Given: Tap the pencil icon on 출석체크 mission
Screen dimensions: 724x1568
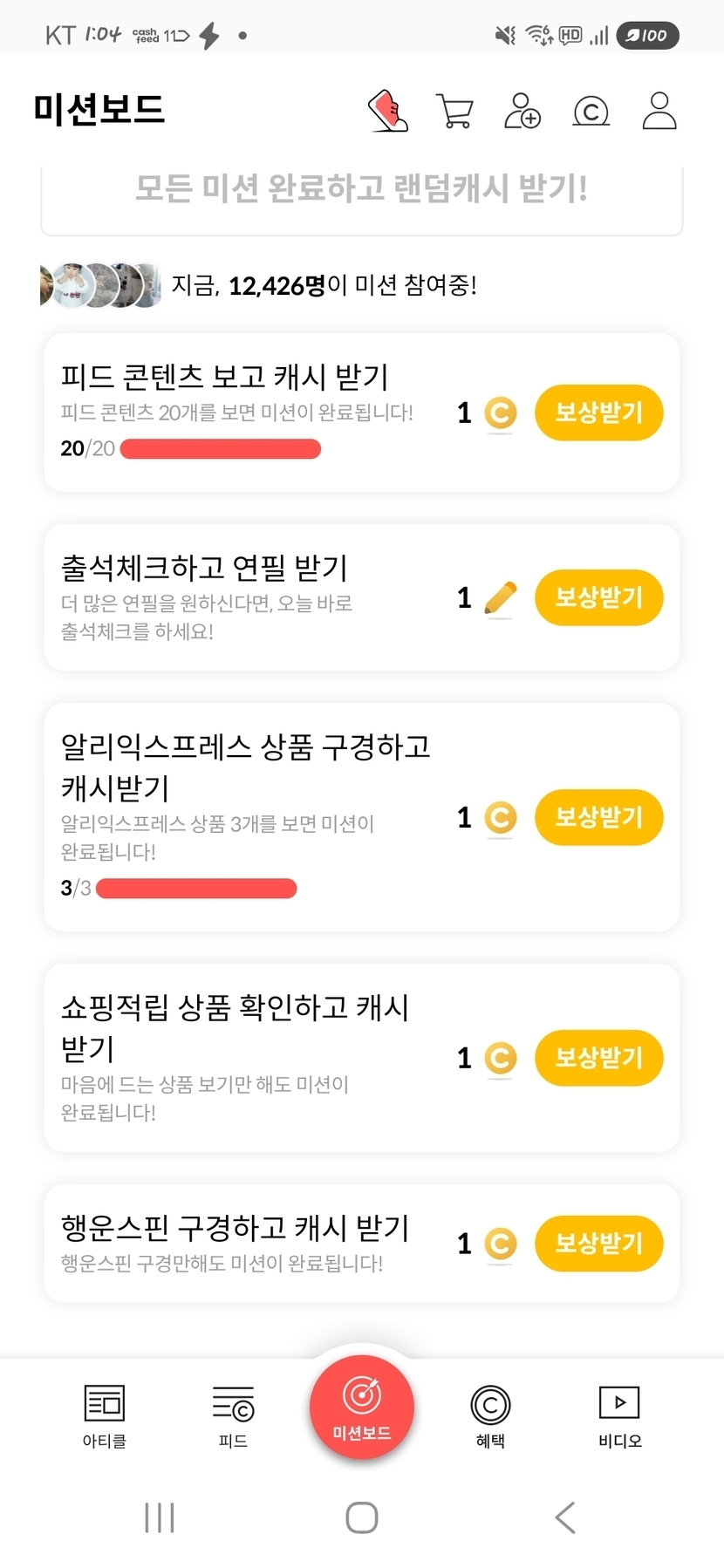Looking at the screenshot, I should (500, 598).
